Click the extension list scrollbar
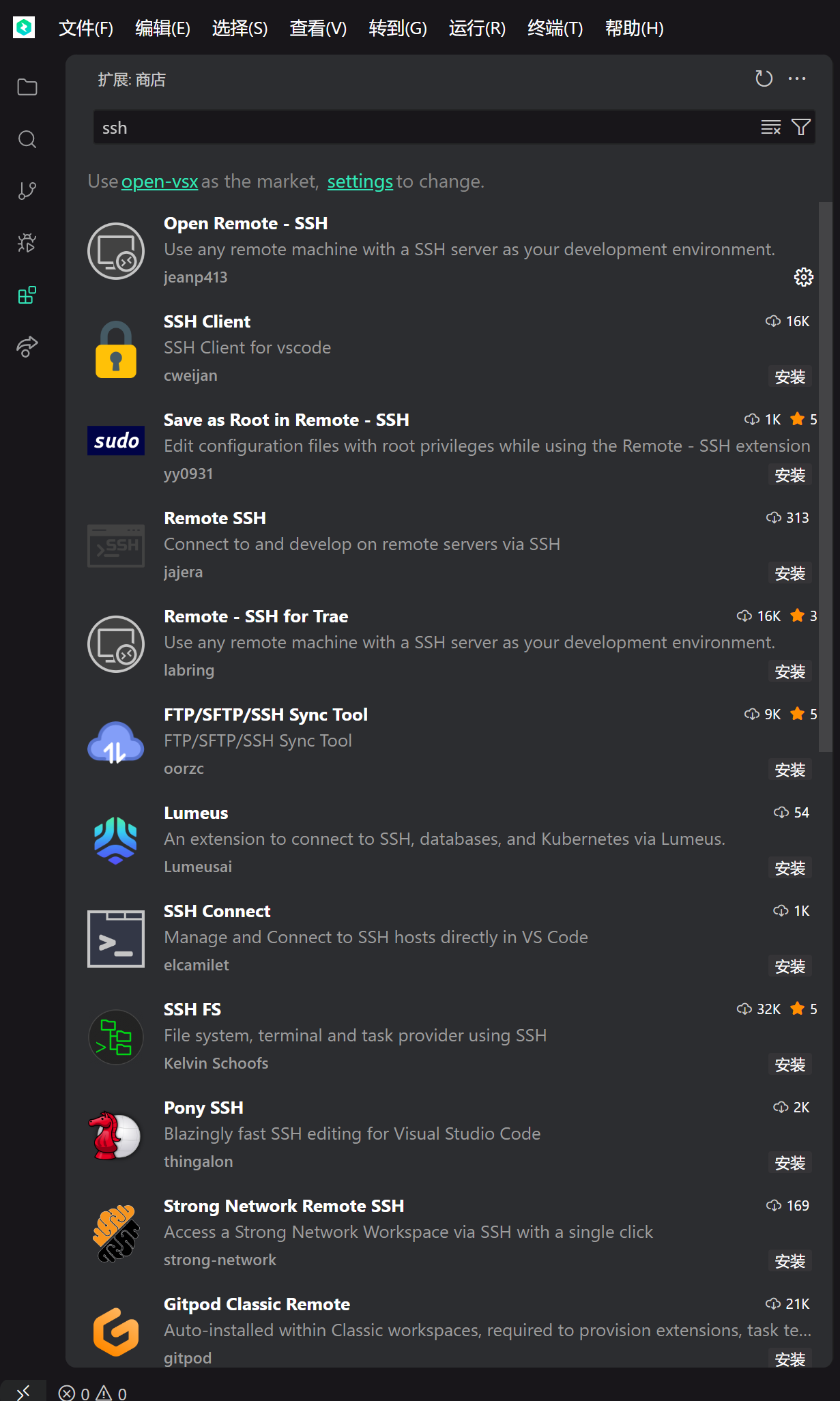 [x=825, y=476]
